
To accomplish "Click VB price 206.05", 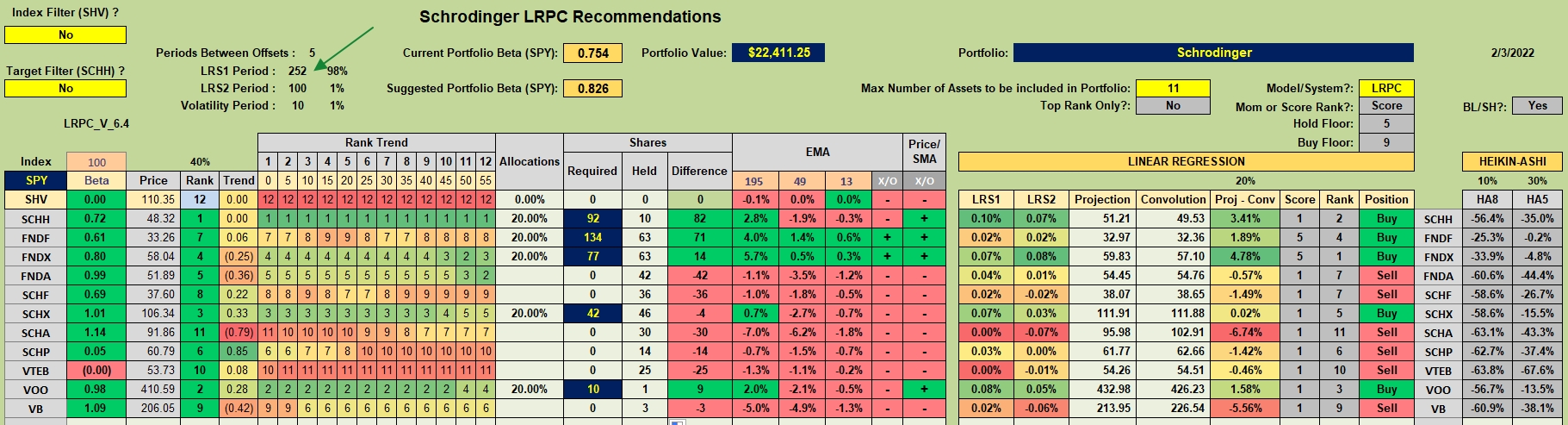I will 153,409.
